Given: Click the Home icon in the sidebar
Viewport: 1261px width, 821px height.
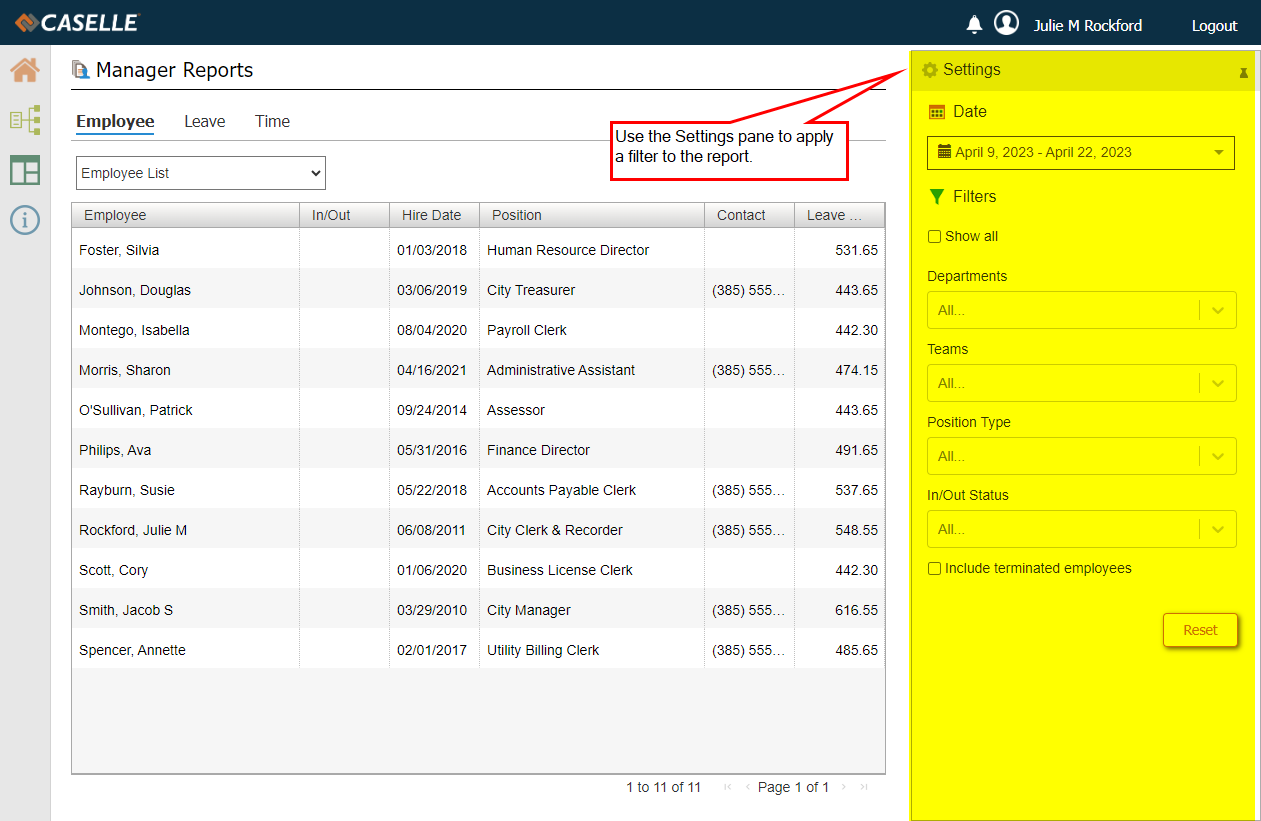Looking at the screenshot, I should [x=25, y=71].
